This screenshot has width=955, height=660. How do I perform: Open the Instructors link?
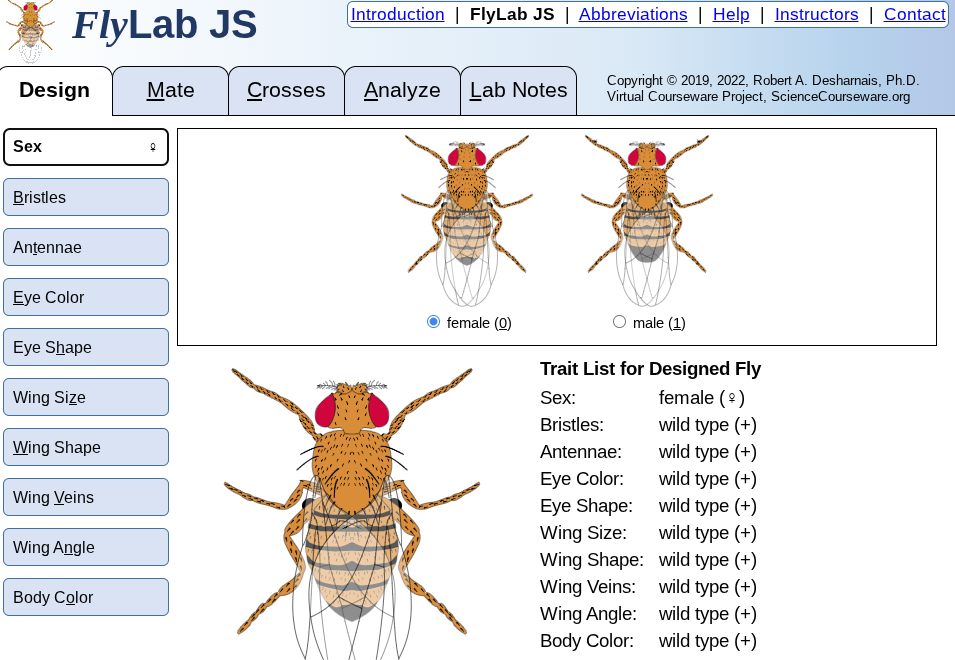816,14
